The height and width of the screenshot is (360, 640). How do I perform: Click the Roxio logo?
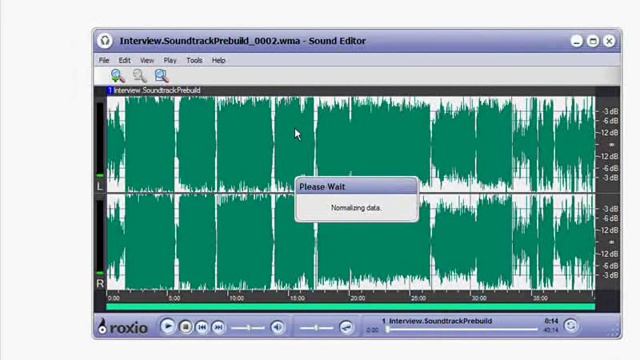pyautogui.click(x=123, y=327)
